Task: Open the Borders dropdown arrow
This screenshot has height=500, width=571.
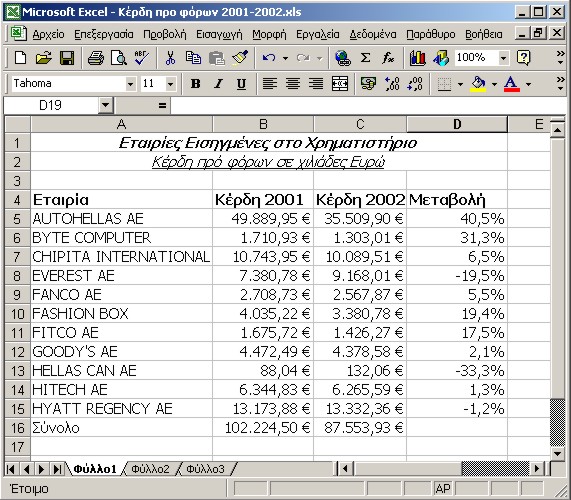Action: click(460, 84)
